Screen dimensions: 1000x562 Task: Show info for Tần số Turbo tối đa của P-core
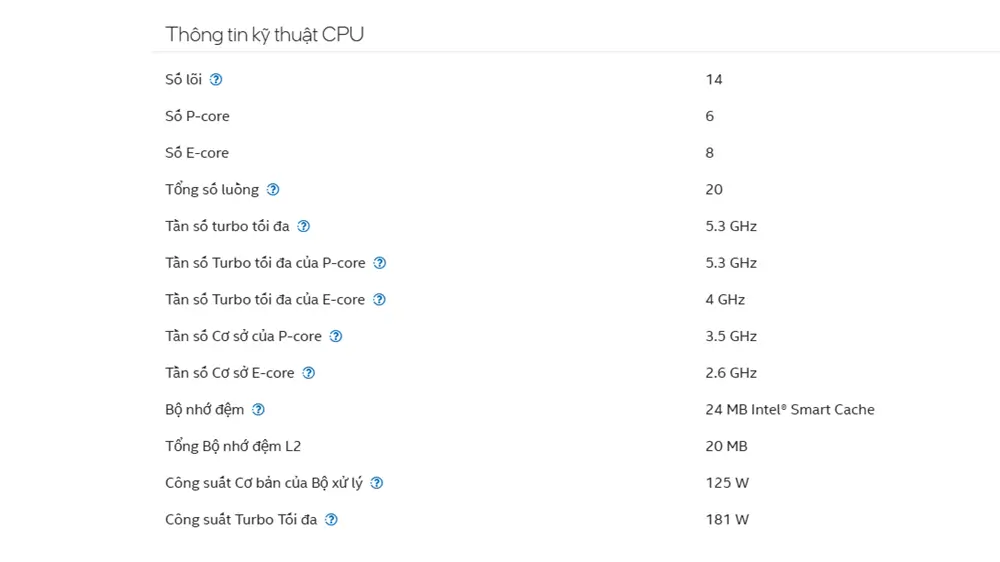click(x=379, y=263)
